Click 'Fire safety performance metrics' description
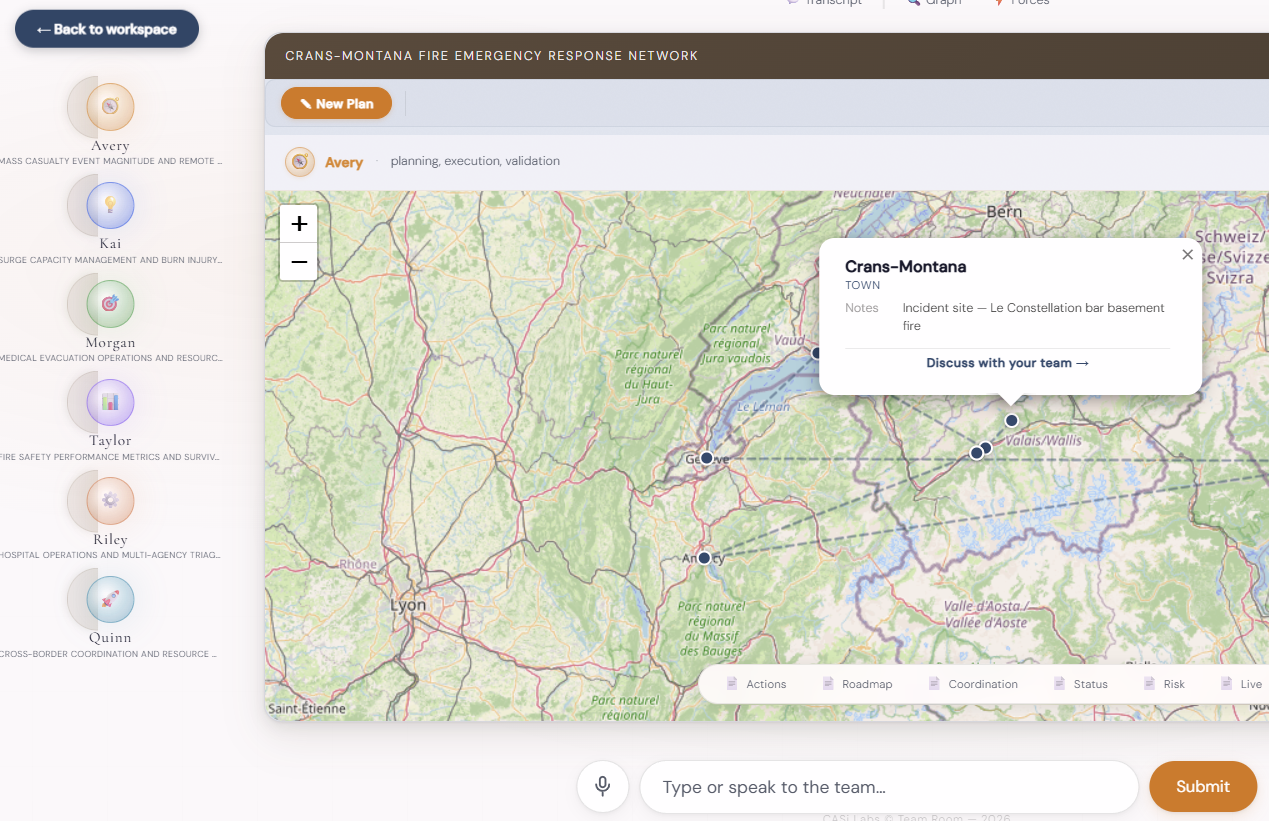1269x821 pixels. point(110,457)
